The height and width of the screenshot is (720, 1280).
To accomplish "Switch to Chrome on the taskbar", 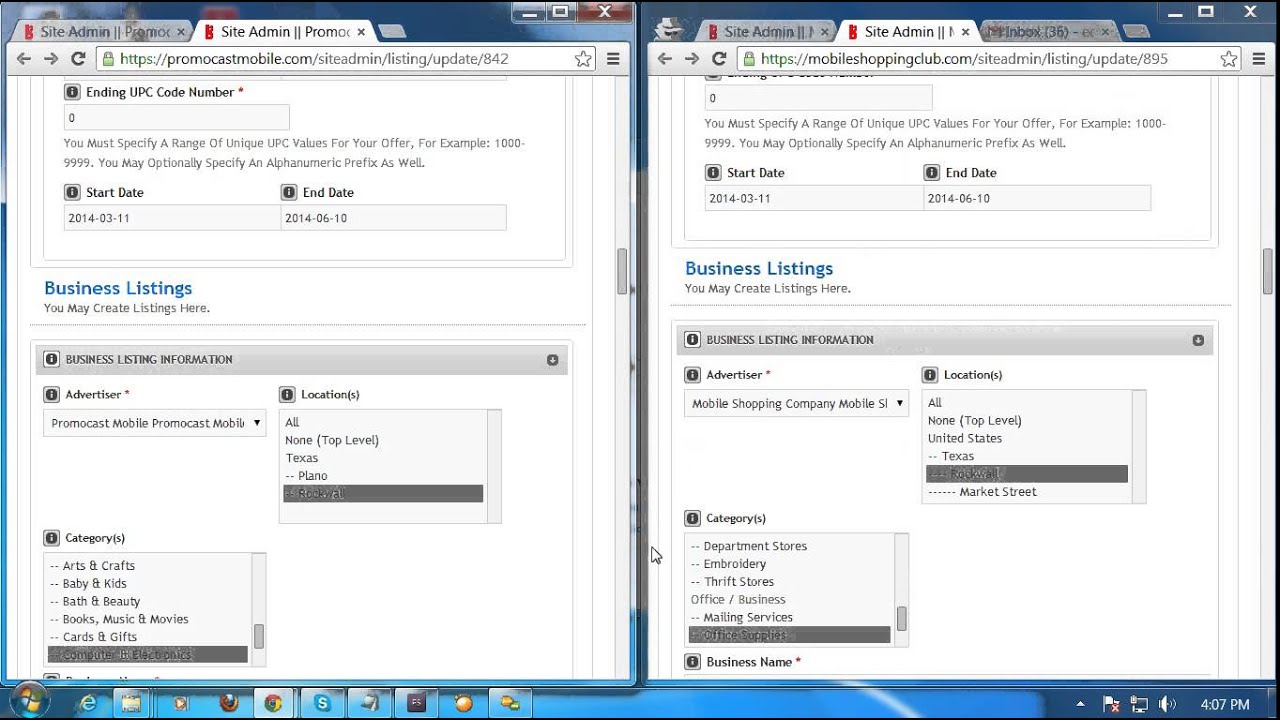I will [273, 703].
